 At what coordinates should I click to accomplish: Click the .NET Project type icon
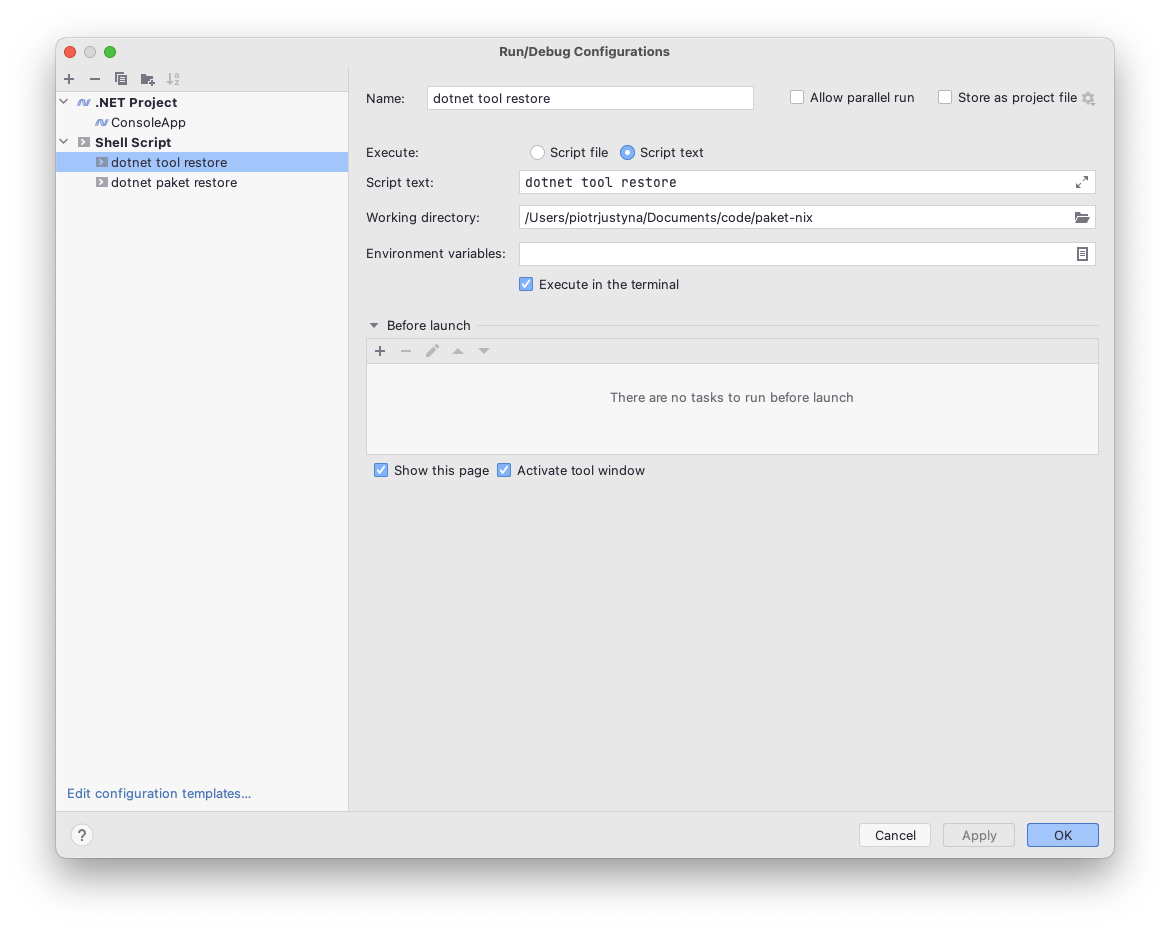click(x=84, y=102)
